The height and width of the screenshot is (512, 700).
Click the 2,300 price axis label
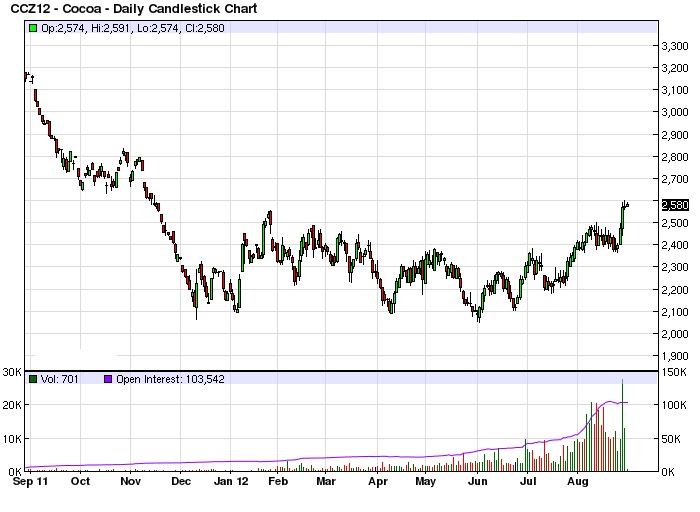675,267
